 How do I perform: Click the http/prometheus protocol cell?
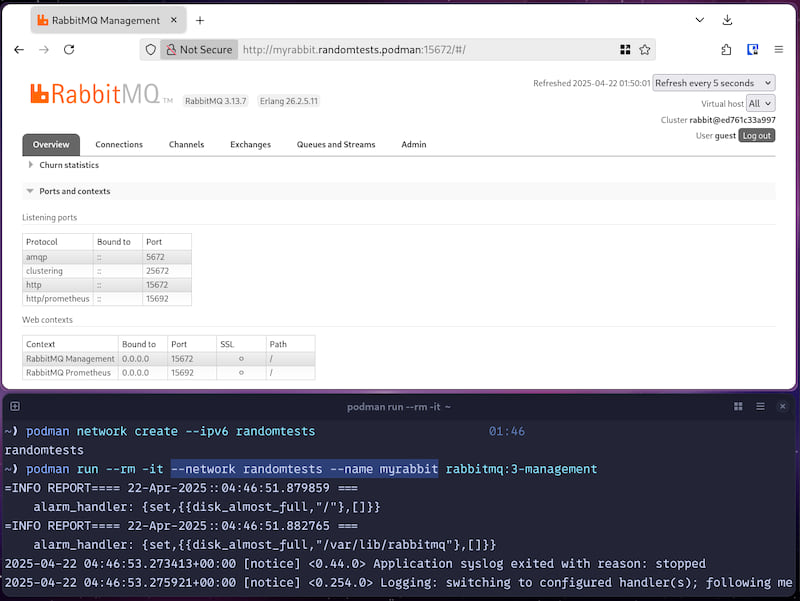(x=58, y=298)
